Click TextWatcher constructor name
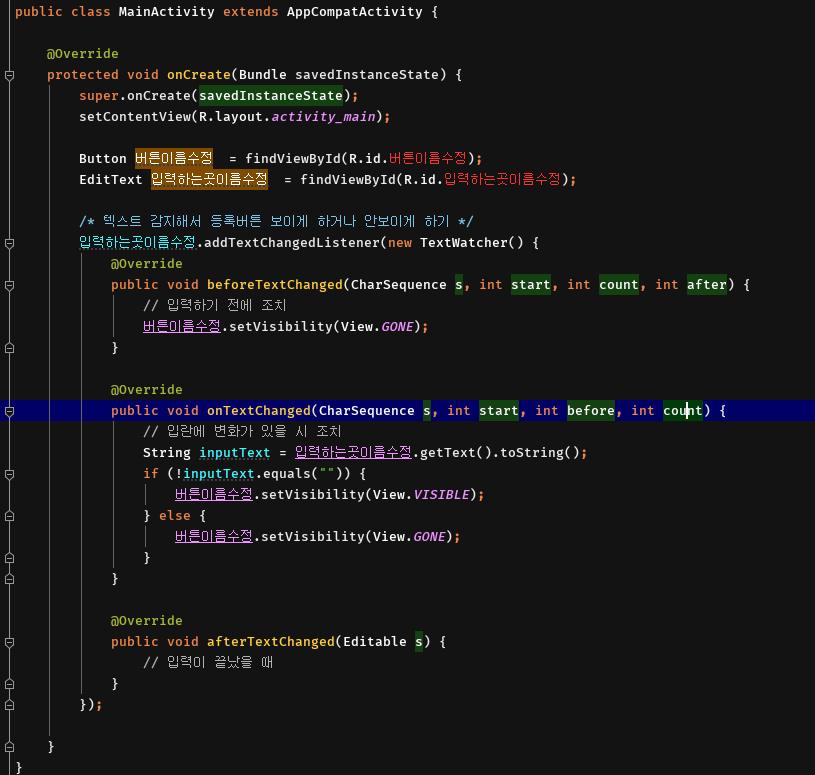 (x=464, y=243)
